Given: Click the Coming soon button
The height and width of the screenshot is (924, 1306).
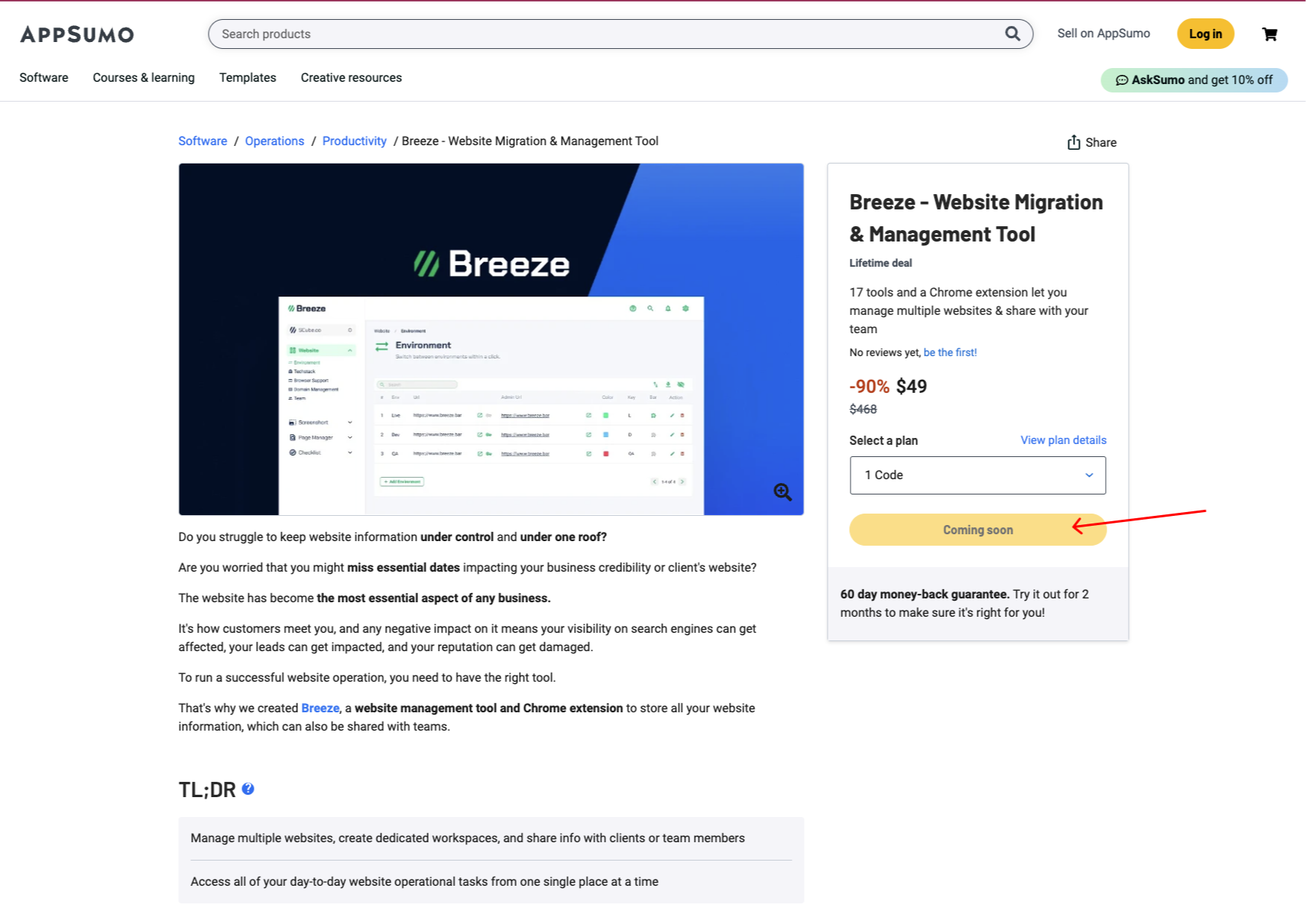Looking at the screenshot, I should click(x=977, y=530).
